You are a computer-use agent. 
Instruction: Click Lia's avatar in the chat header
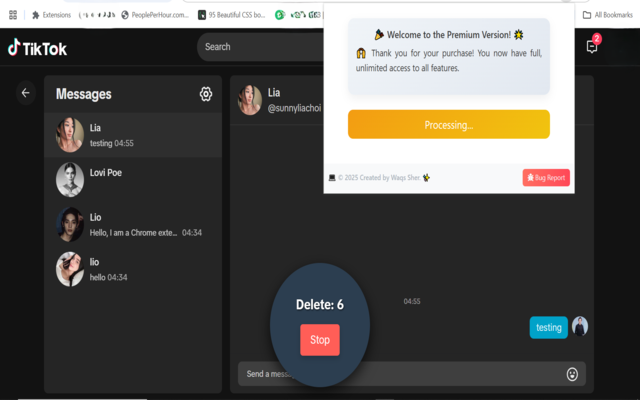(250, 100)
